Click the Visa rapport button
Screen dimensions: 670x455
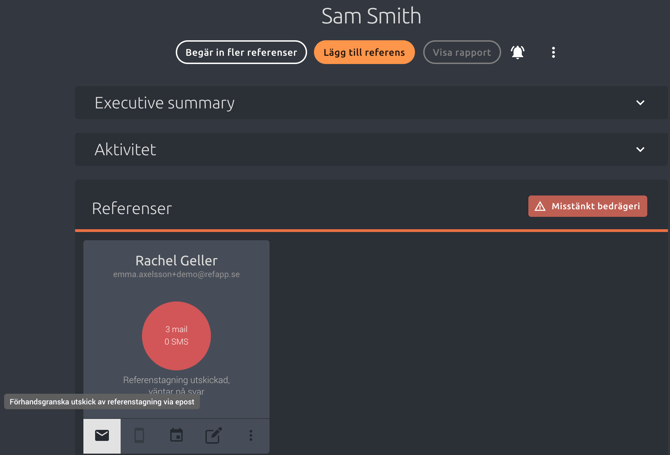click(462, 52)
